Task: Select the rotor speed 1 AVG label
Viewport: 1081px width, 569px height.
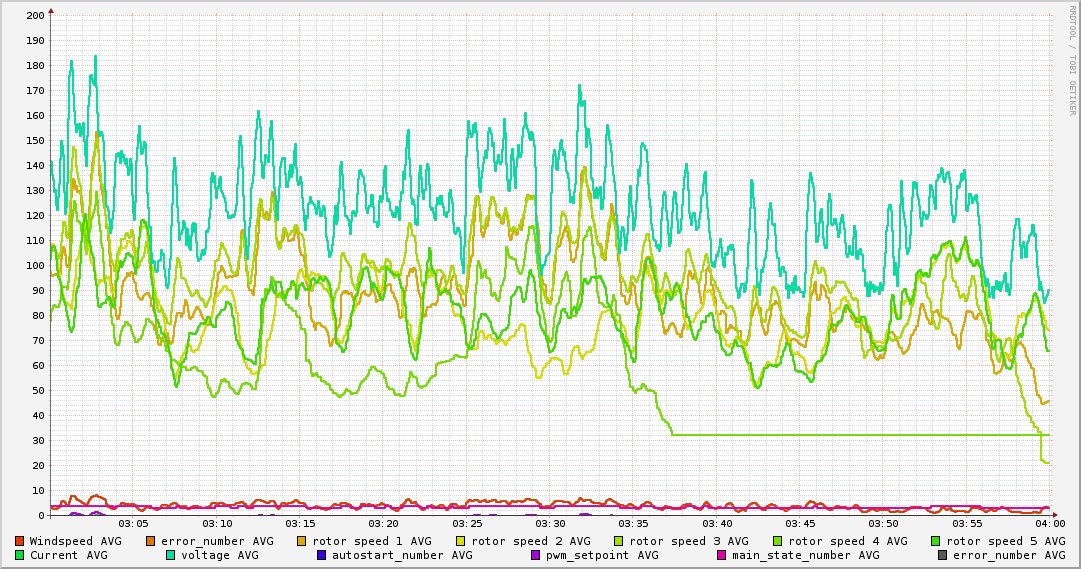Action: [x=372, y=541]
